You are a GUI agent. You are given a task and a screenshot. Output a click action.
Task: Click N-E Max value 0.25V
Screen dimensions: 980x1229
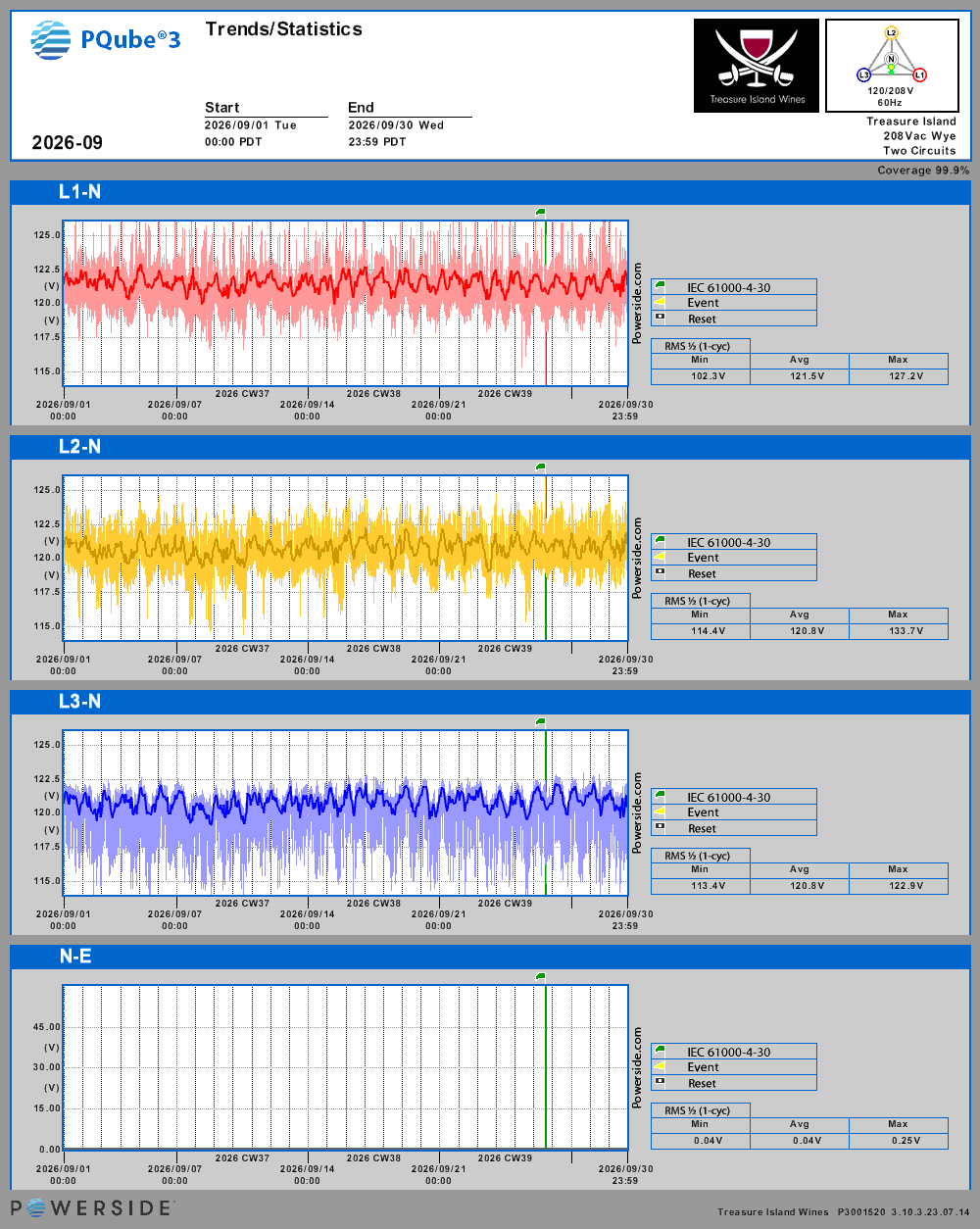point(906,1141)
